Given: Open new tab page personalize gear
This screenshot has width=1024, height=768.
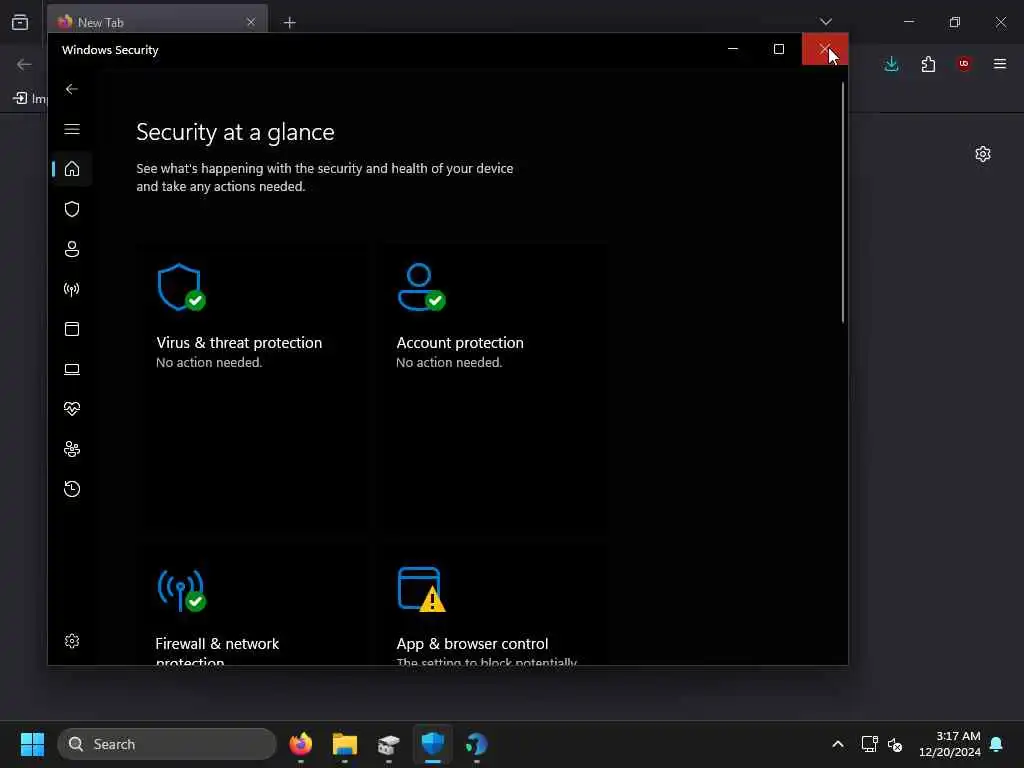Looking at the screenshot, I should (x=983, y=154).
